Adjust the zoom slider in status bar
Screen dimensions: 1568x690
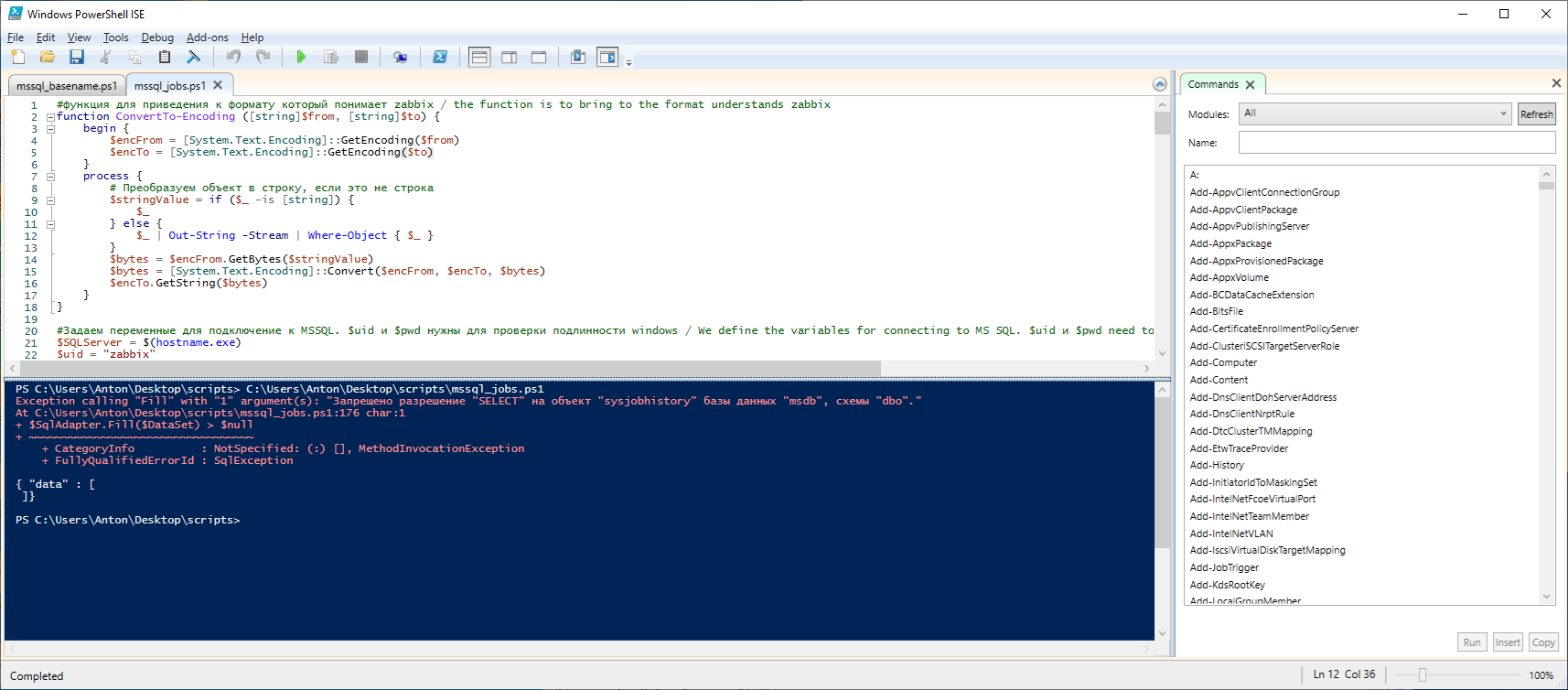[1423, 675]
